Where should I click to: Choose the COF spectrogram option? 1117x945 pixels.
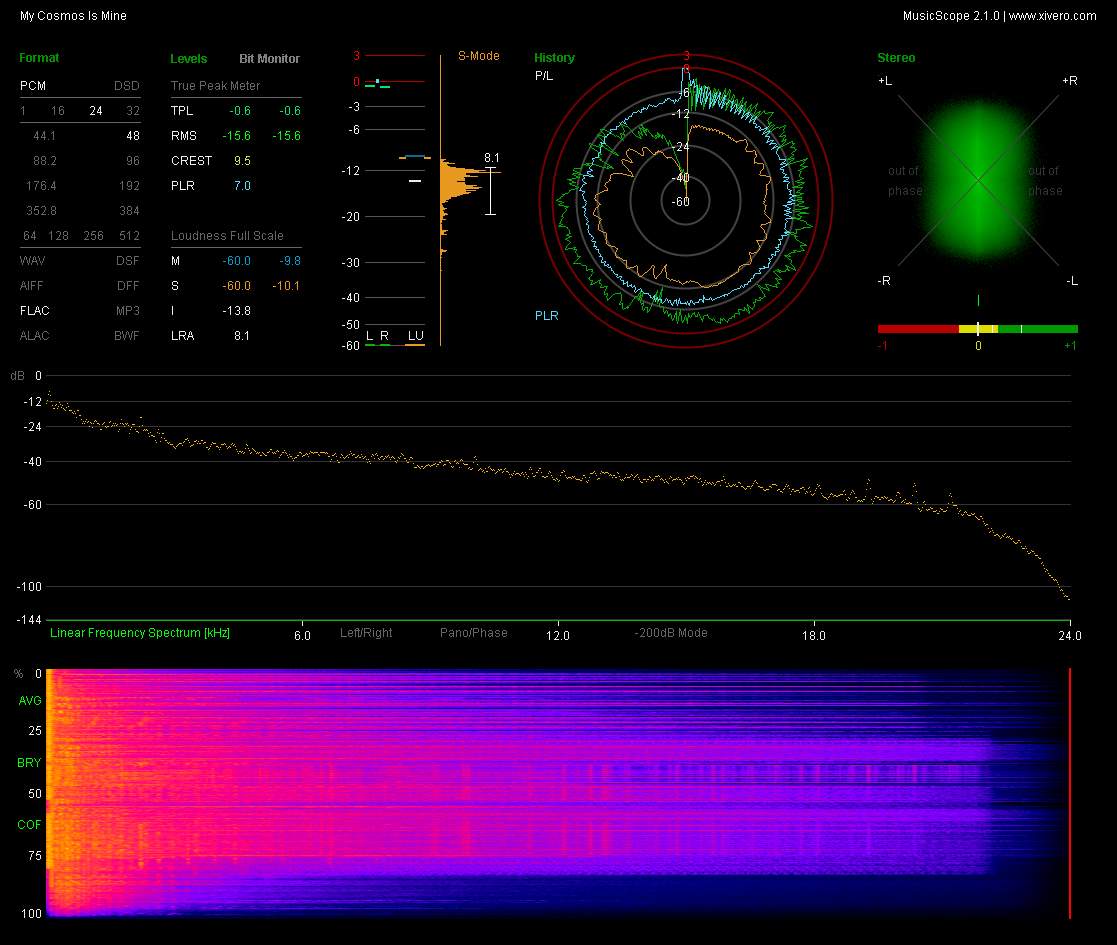[30, 825]
